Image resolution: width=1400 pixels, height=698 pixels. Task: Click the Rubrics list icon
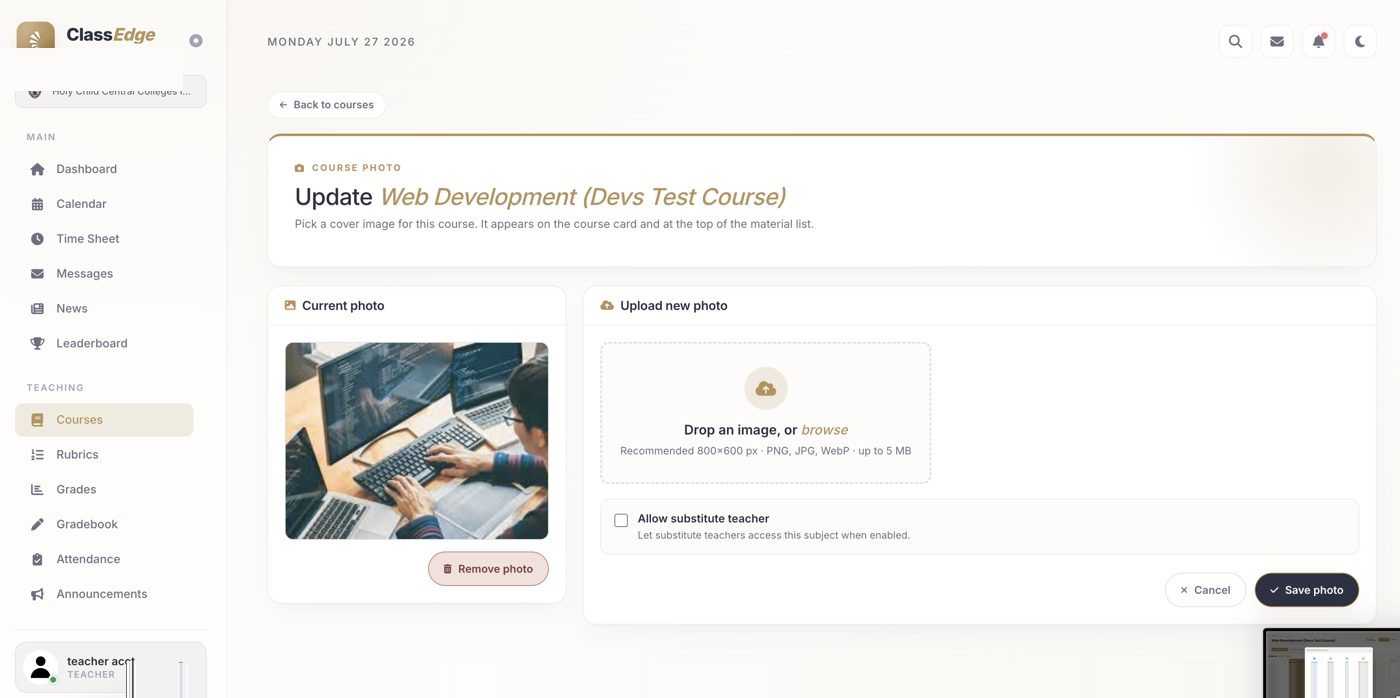click(x=37, y=455)
